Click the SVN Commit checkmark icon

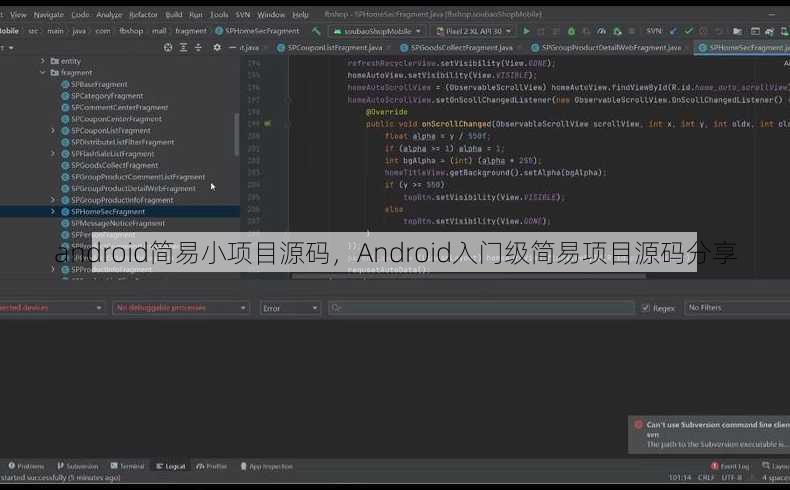(x=689, y=31)
